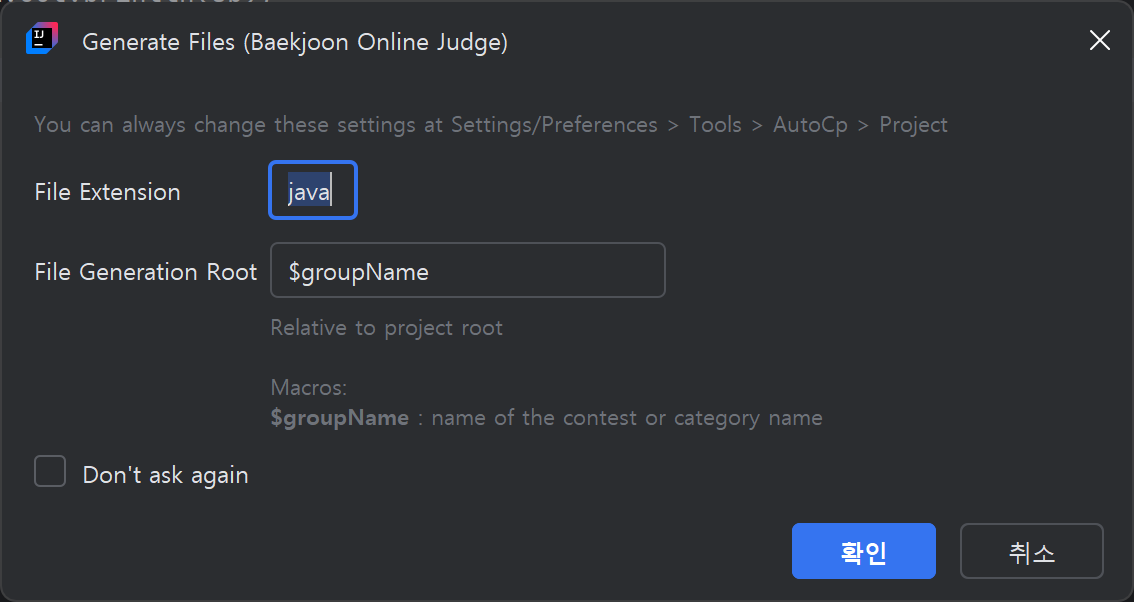The height and width of the screenshot is (602, 1134).
Task: Close the Generate Files dialog
Action: [1099, 41]
